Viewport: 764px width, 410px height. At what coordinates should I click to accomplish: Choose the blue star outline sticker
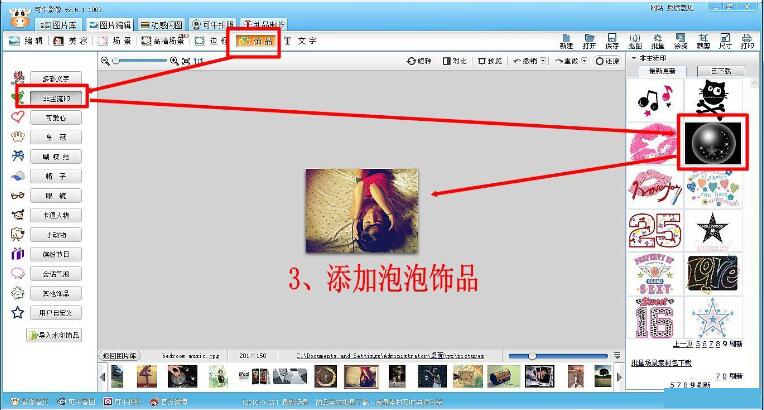point(711,318)
